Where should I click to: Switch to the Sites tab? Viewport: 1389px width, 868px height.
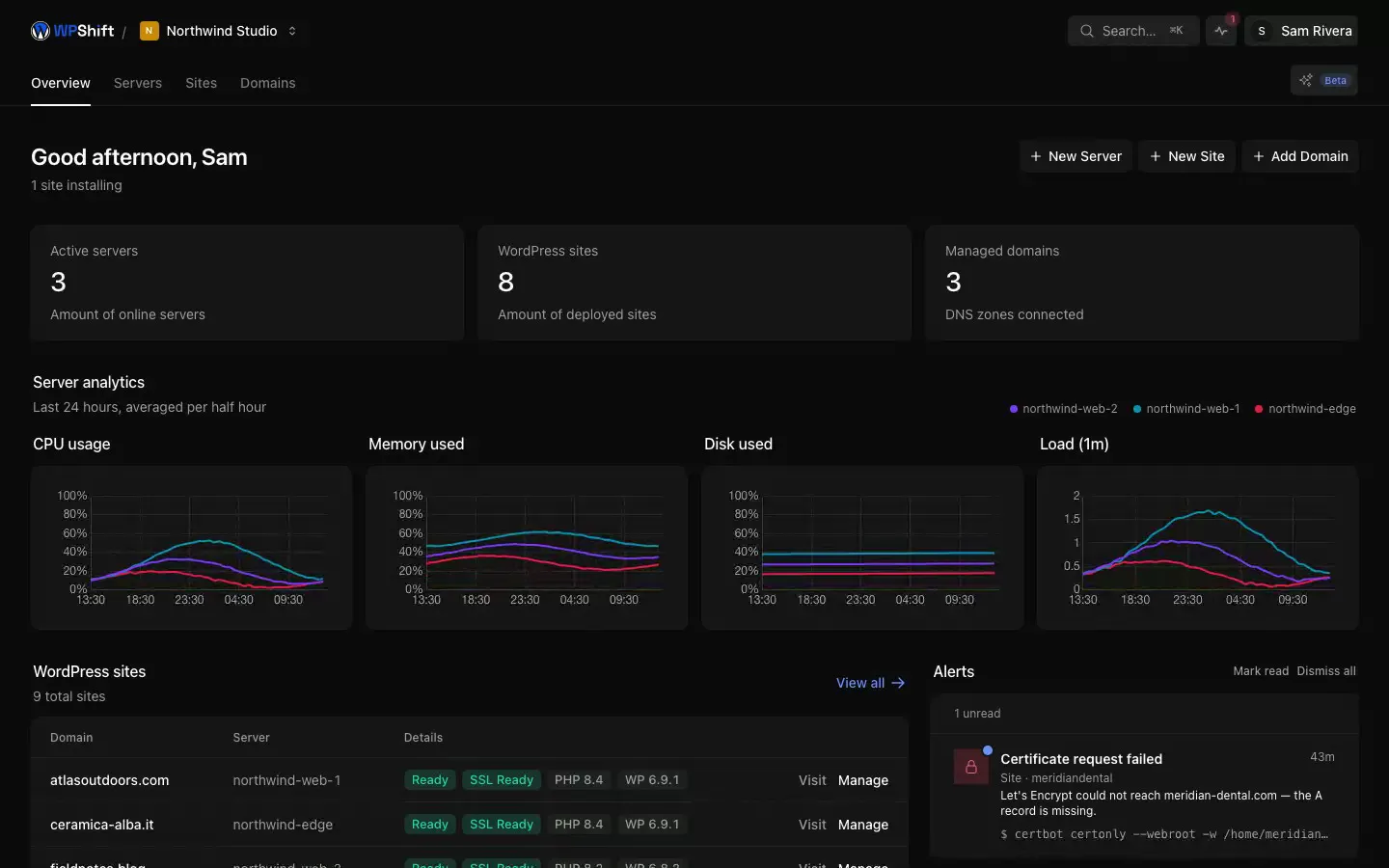point(201,83)
